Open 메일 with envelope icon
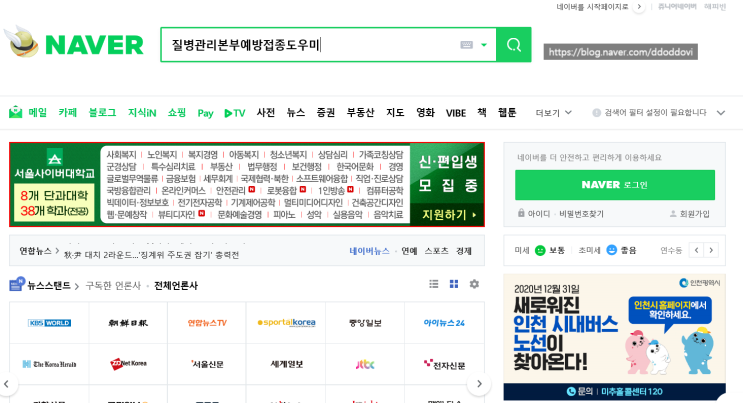The height and width of the screenshot is (403, 743). pos(28,112)
